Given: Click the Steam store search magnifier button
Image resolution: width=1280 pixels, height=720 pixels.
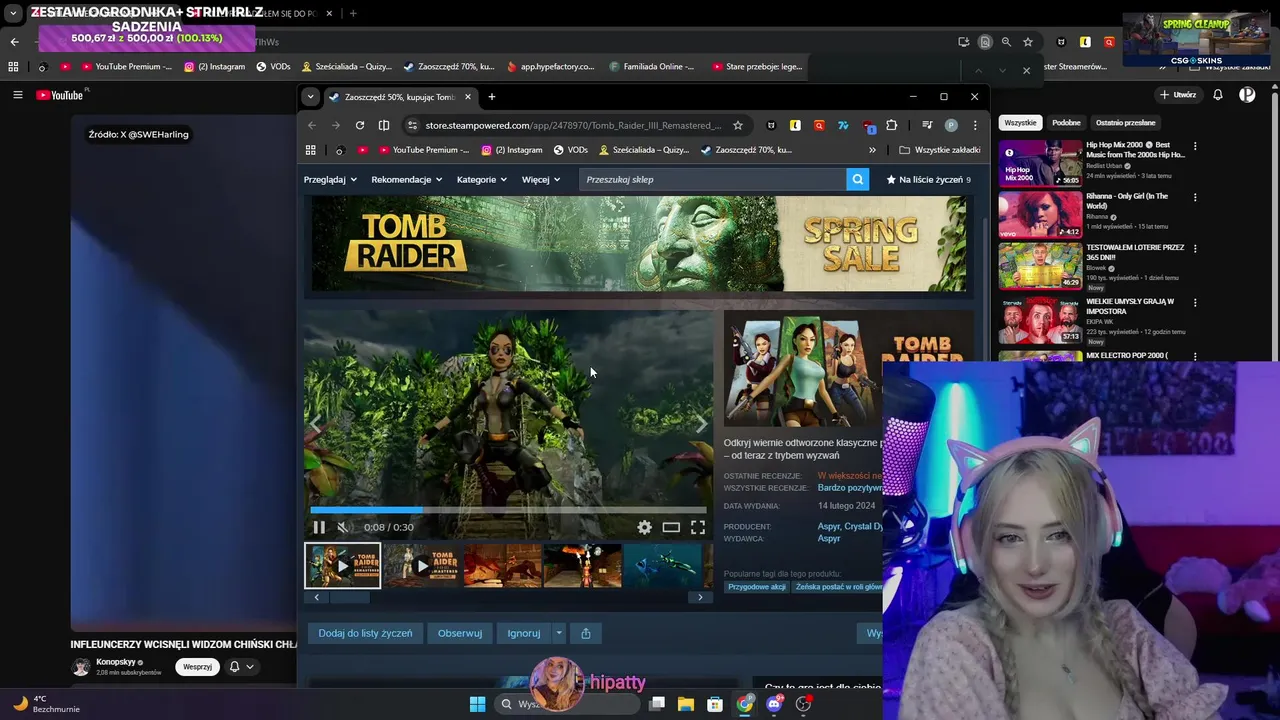Looking at the screenshot, I should [857, 179].
